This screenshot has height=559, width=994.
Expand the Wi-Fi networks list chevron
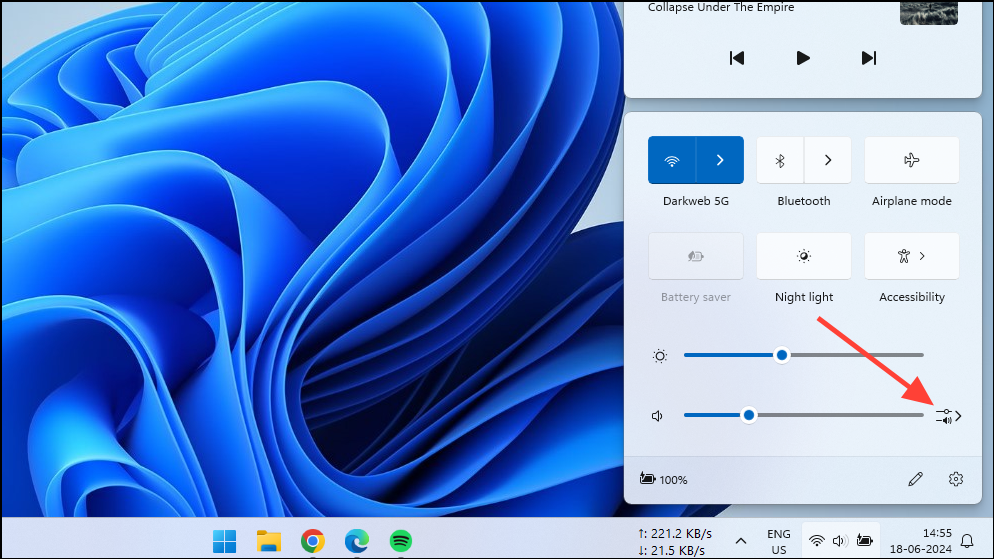(x=720, y=160)
